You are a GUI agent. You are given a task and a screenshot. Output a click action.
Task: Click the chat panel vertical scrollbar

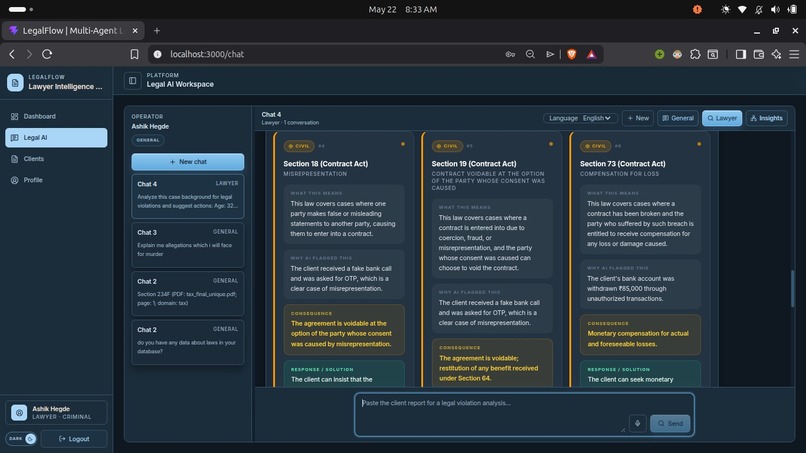pyautogui.click(x=792, y=288)
